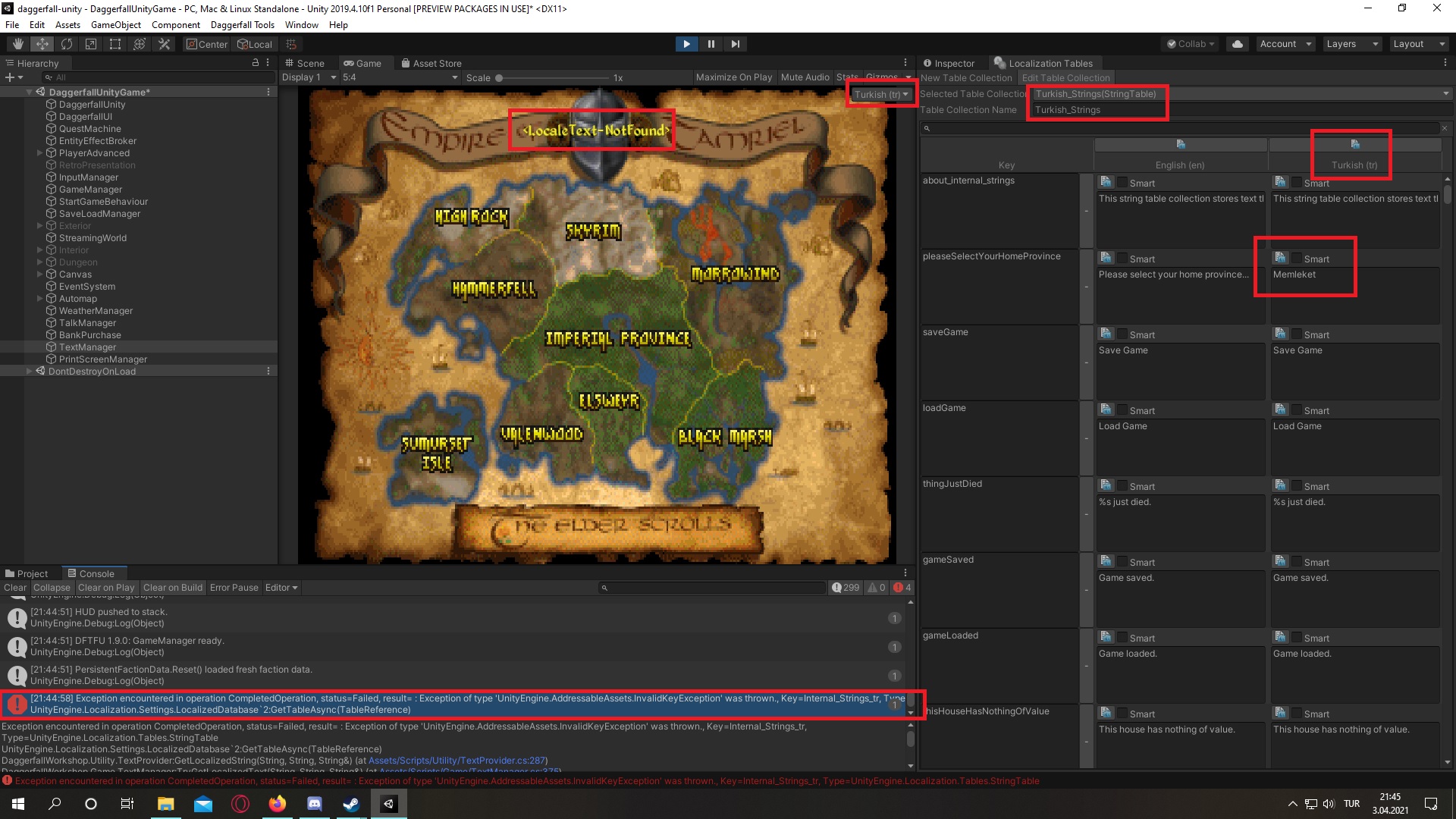The width and height of the screenshot is (1456, 819).
Task: Open English column table metadata icon
Action: coord(1181,144)
